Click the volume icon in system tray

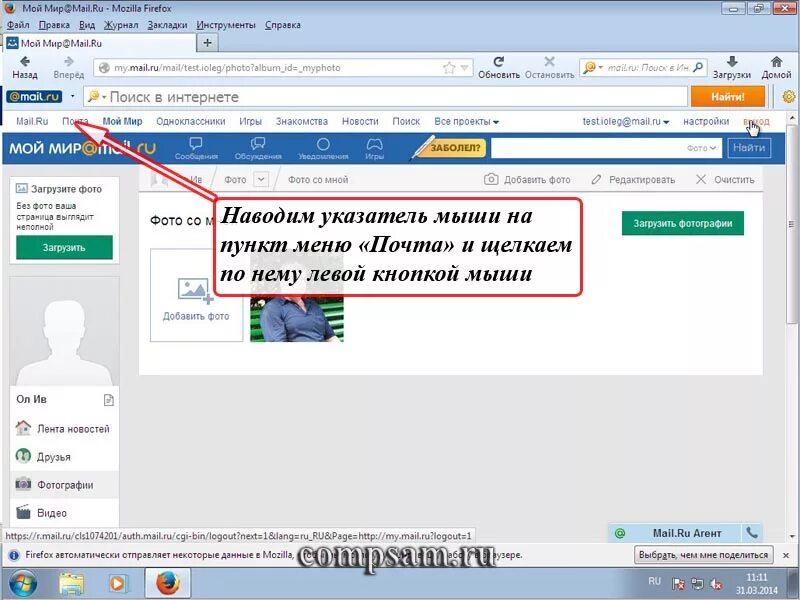point(717,584)
